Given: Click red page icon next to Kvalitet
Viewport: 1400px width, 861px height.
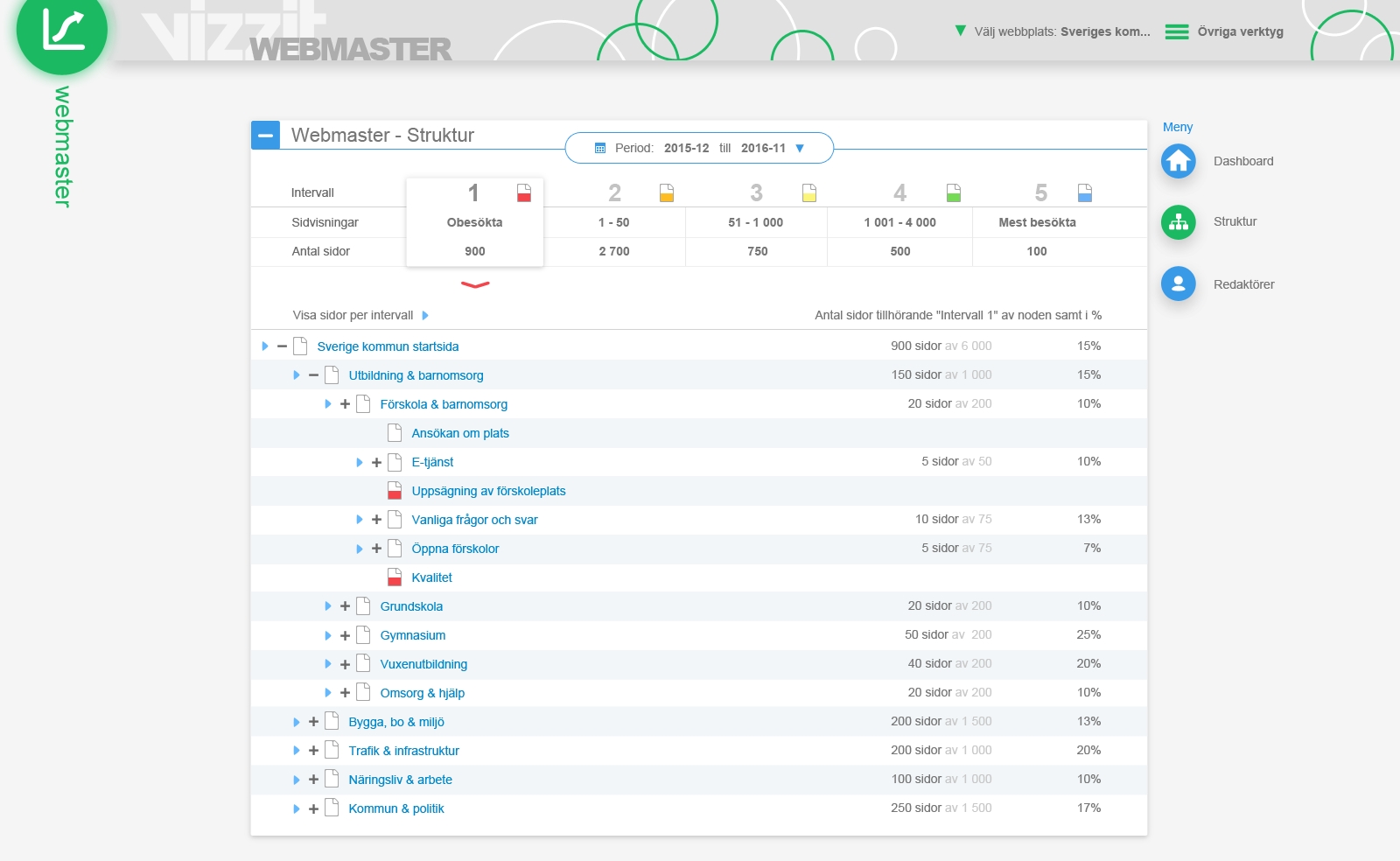Looking at the screenshot, I should tap(395, 577).
